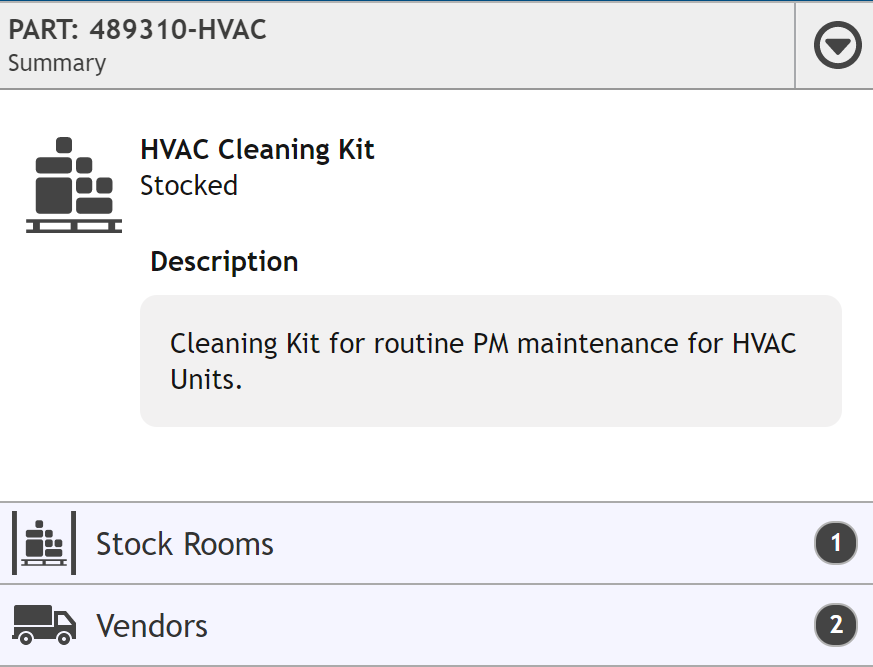Viewport: 873px width, 667px height.
Task: Click the Stock Rooms count badge showing 1
Action: (x=836, y=543)
